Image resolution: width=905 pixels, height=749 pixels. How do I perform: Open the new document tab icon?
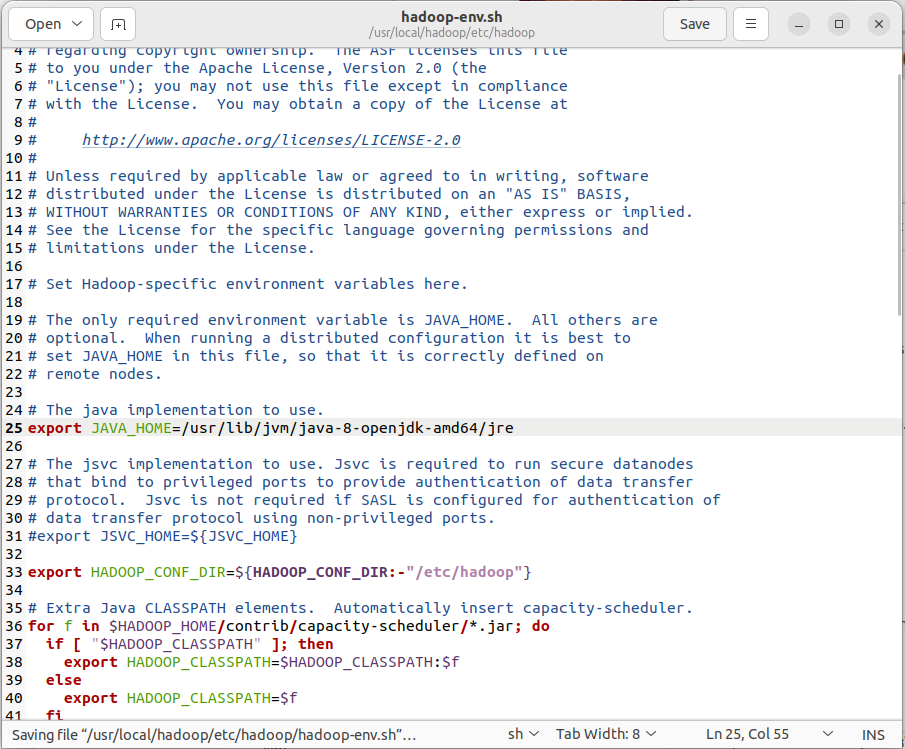(x=118, y=24)
